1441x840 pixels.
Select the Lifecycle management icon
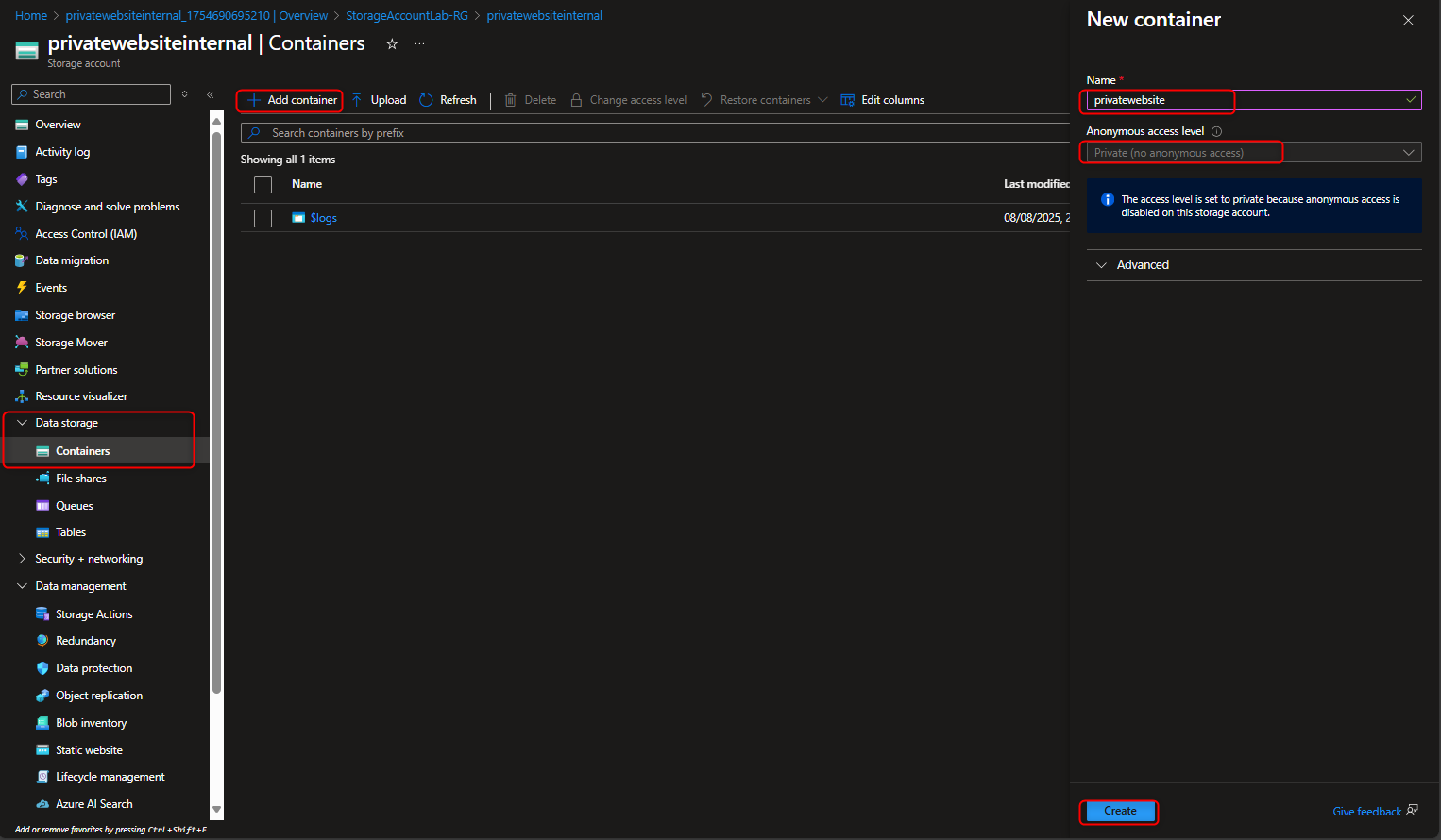42,776
